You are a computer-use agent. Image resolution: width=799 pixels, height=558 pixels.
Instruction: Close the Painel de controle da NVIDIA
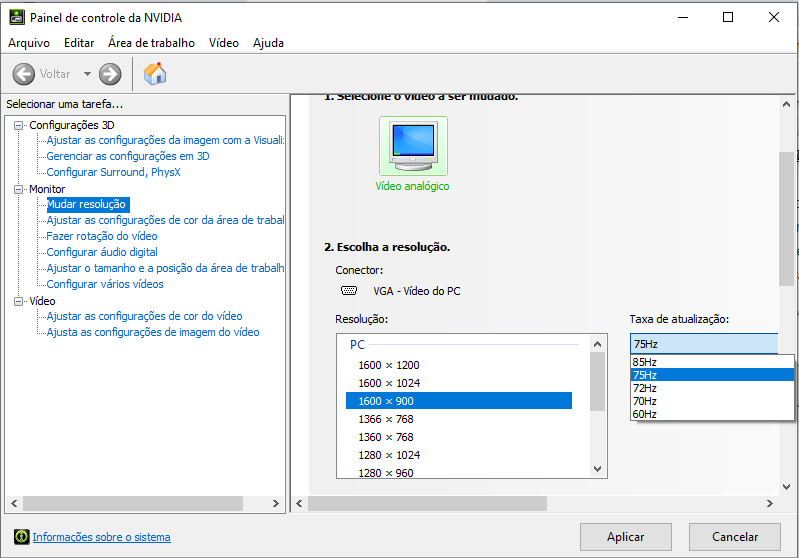(774, 17)
